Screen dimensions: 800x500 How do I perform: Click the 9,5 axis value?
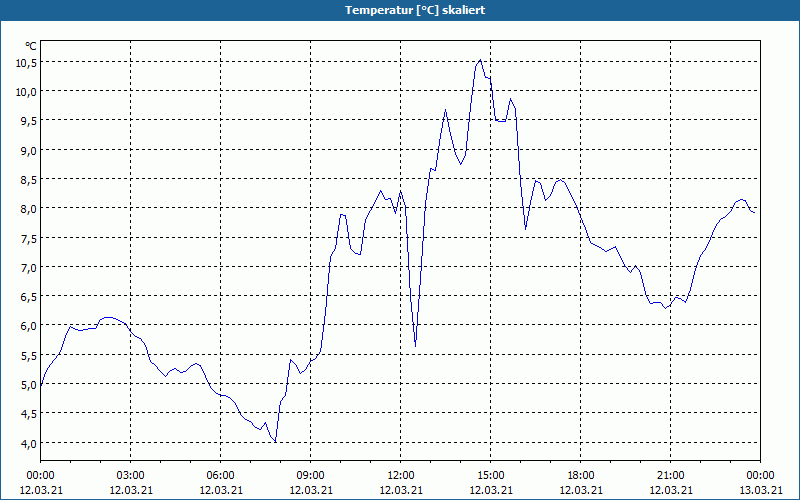click(x=28, y=121)
